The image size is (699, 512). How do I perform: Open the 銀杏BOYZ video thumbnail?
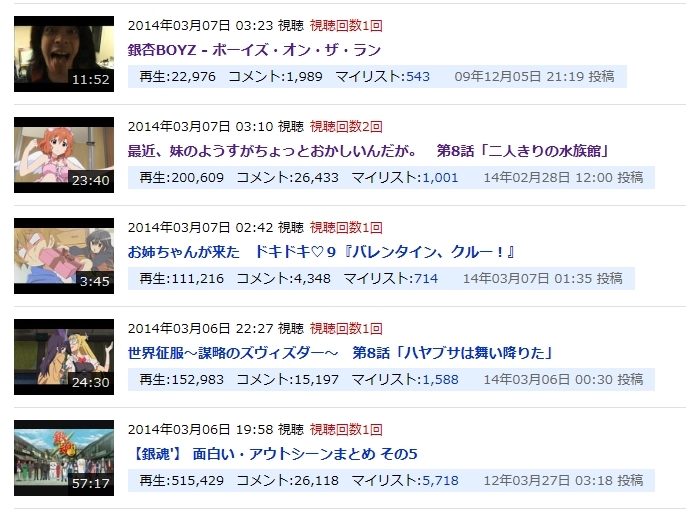coord(64,54)
